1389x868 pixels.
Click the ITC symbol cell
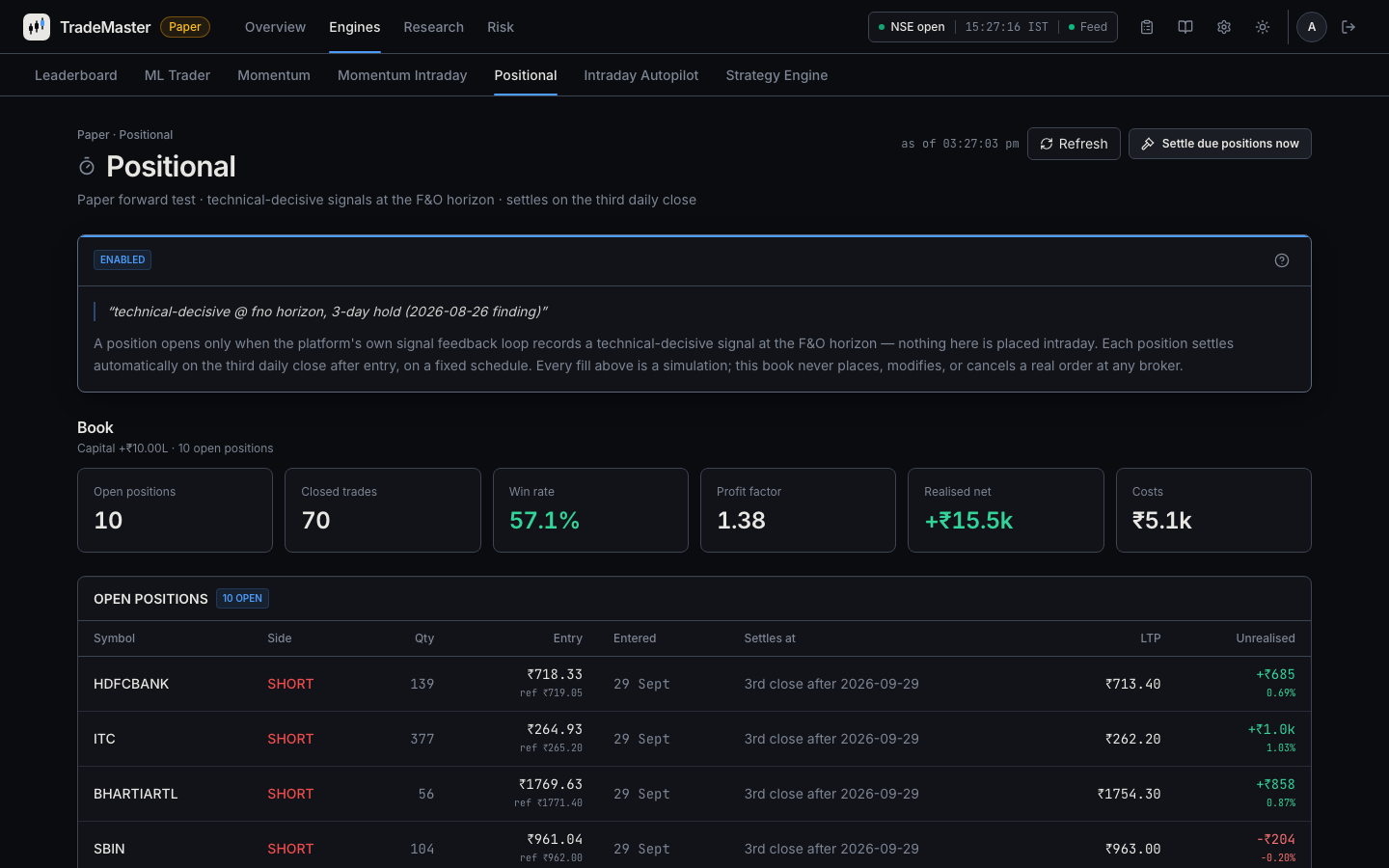pos(104,739)
